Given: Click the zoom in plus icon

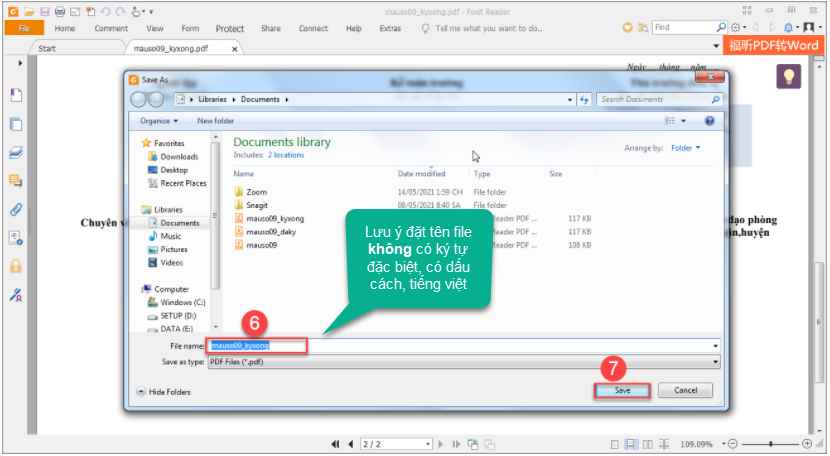Looking at the screenshot, I should click(x=807, y=444).
